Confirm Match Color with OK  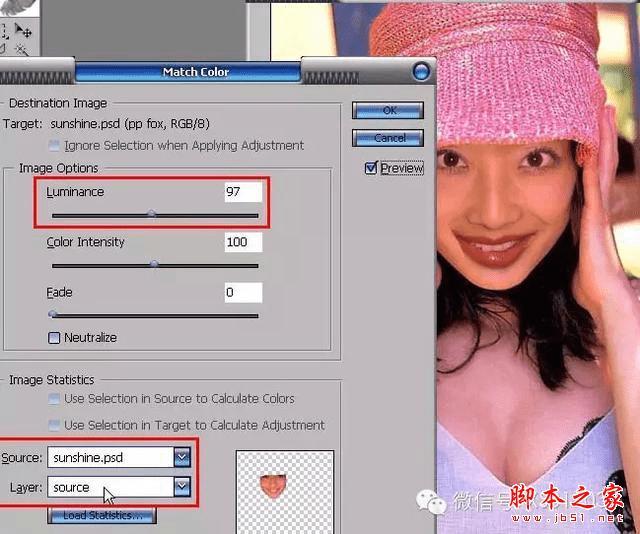pos(388,111)
